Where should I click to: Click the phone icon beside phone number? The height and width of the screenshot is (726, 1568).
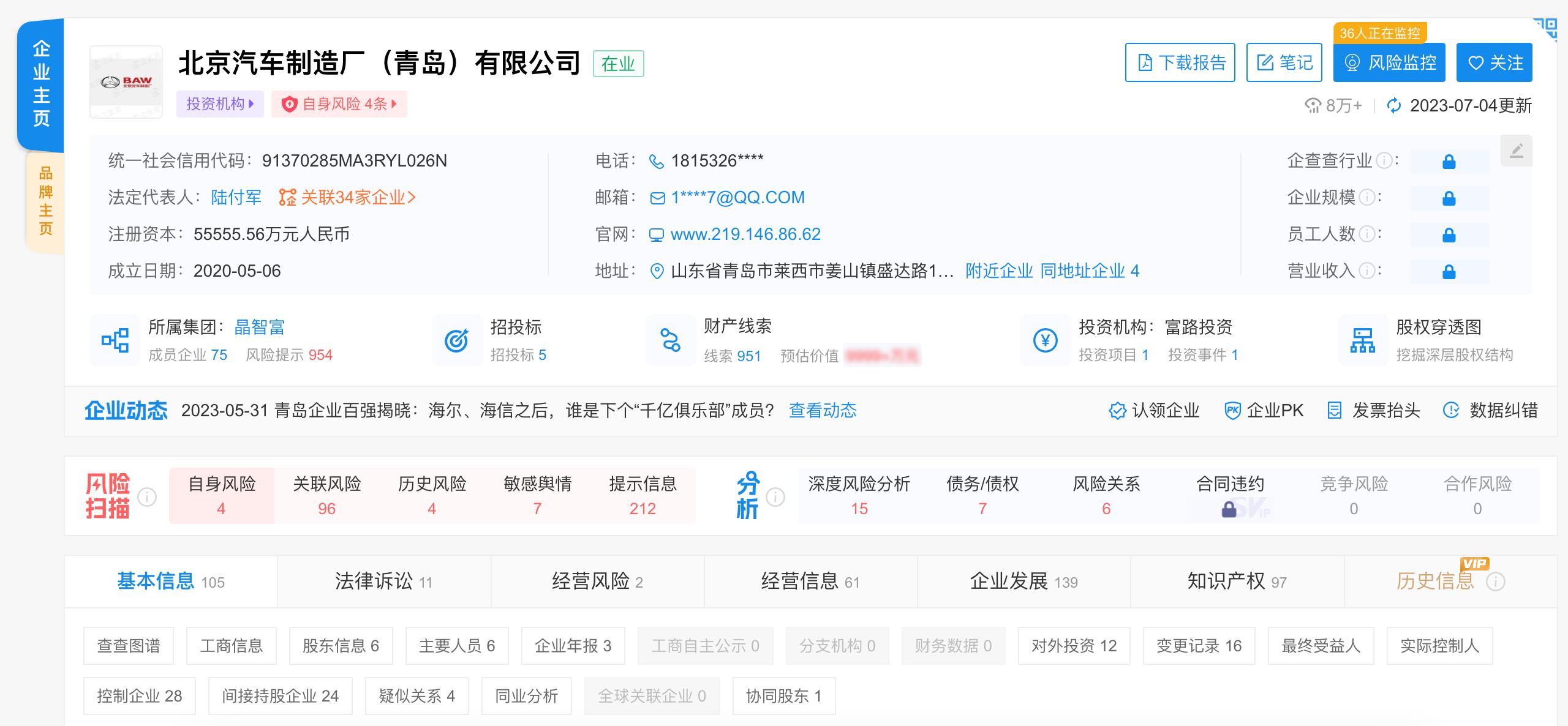coord(657,162)
